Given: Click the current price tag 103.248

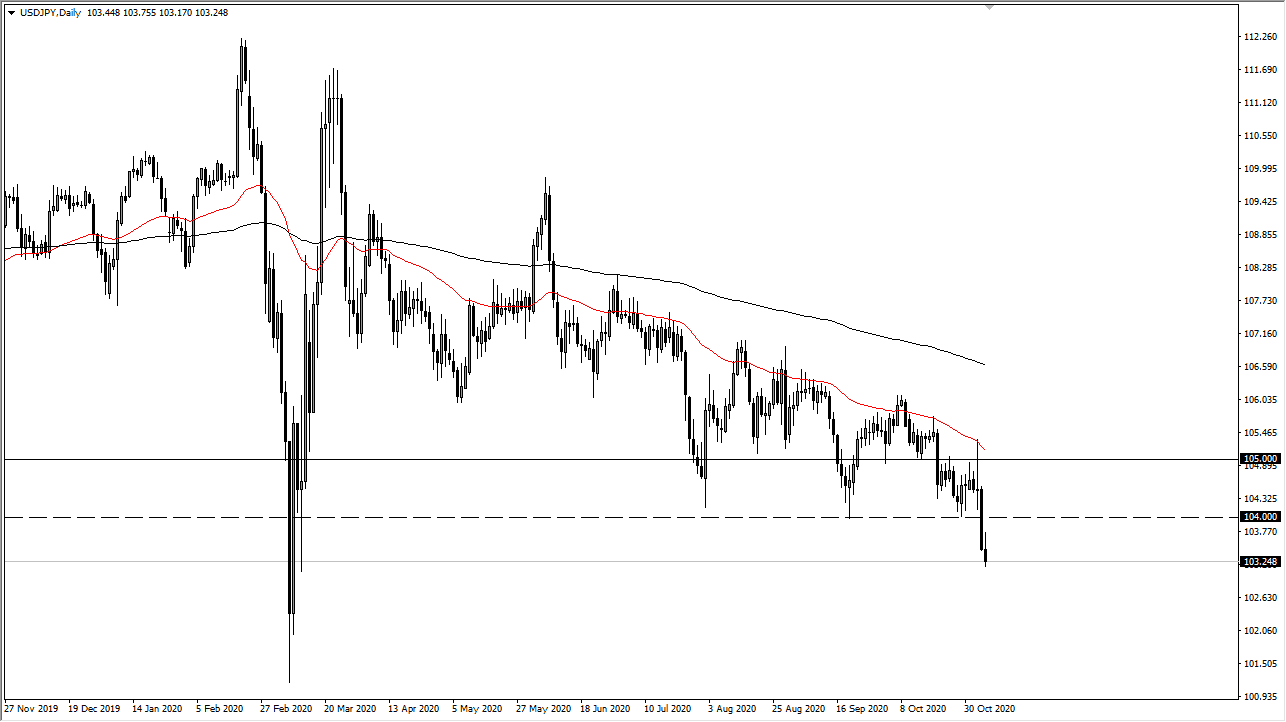Looking at the screenshot, I should [x=1261, y=563].
